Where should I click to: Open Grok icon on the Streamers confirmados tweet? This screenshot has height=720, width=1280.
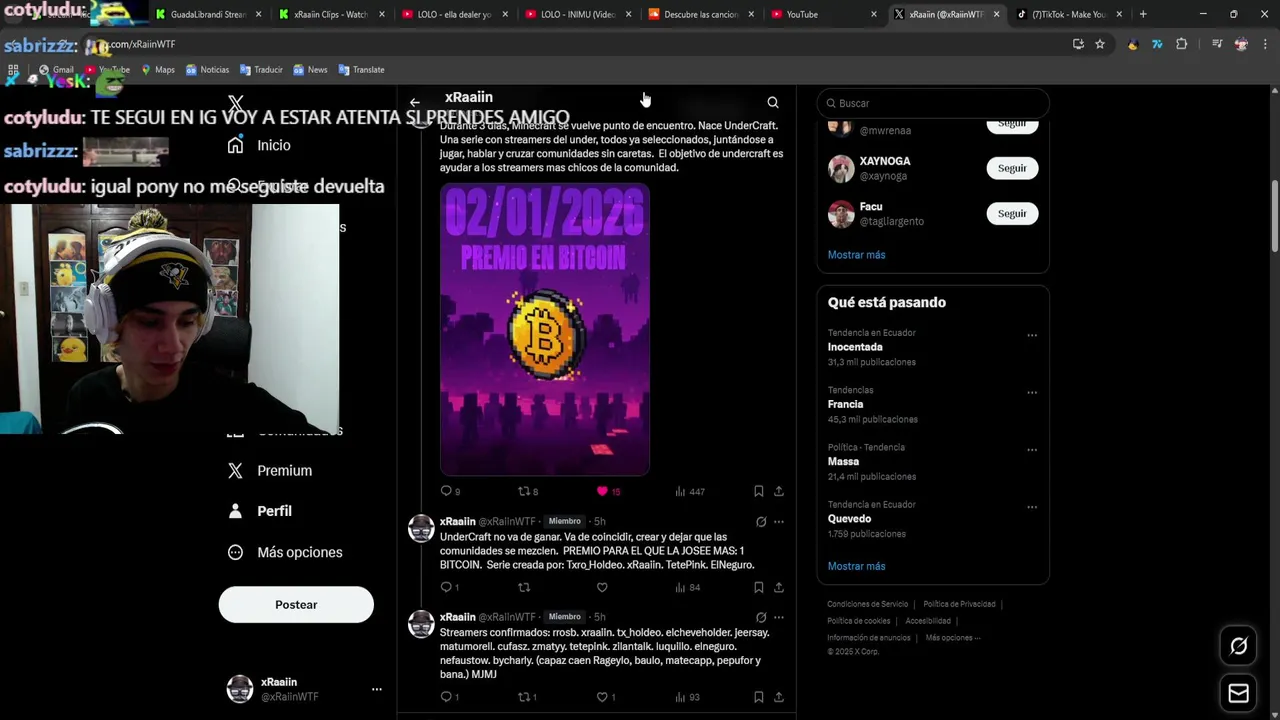tap(761, 617)
